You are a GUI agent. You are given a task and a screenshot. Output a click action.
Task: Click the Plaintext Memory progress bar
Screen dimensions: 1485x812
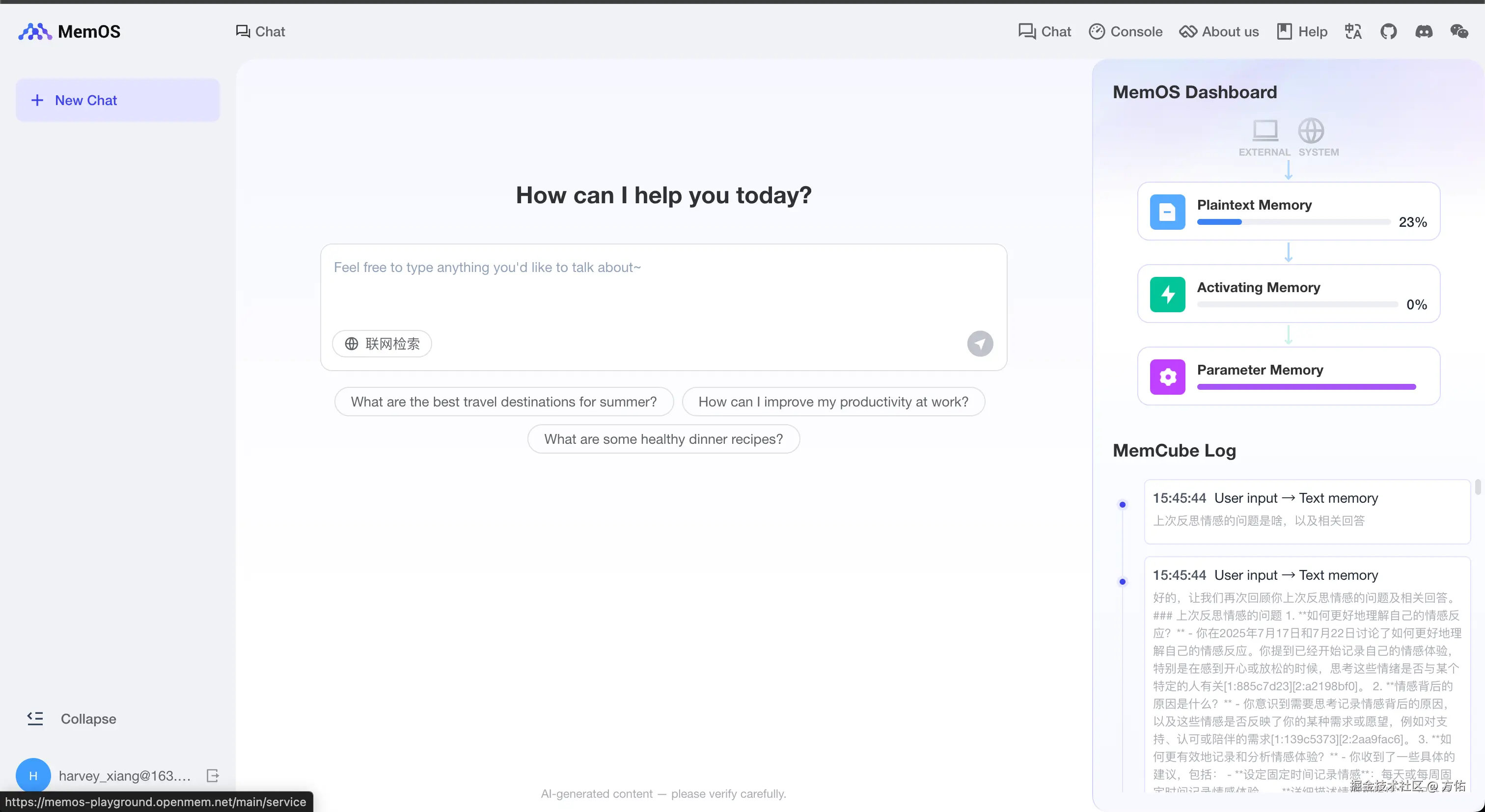[1293, 222]
